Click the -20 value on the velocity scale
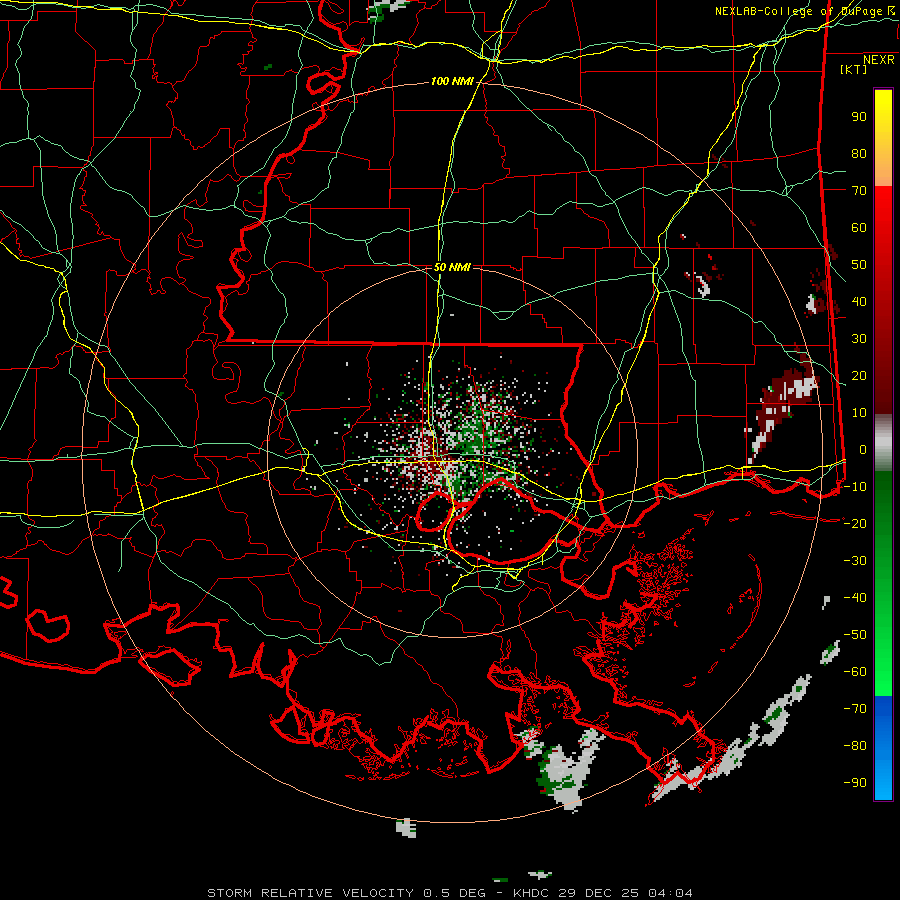Screen dimensions: 900x900 [x=855, y=524]
